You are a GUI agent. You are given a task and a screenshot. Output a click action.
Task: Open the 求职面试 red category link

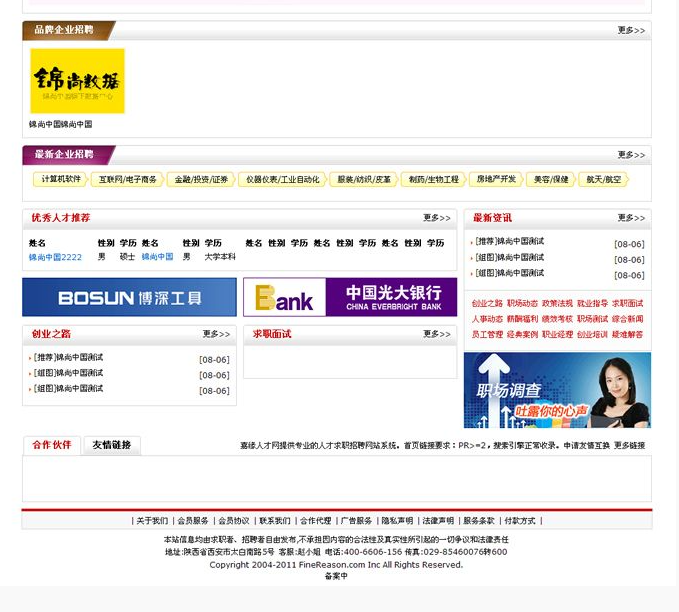coord(627,304)
